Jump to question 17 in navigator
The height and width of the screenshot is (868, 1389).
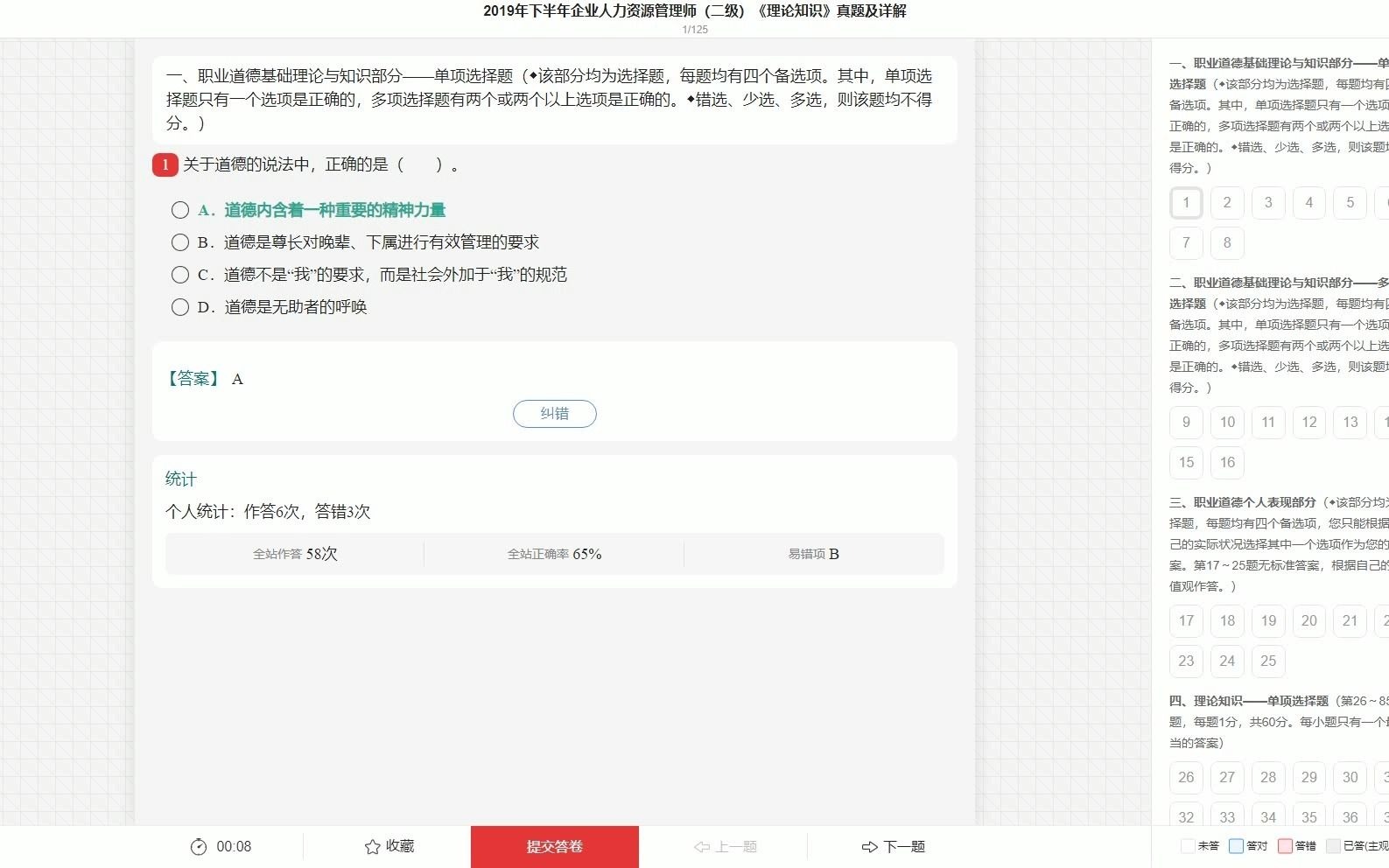[x=1186, y=621]
